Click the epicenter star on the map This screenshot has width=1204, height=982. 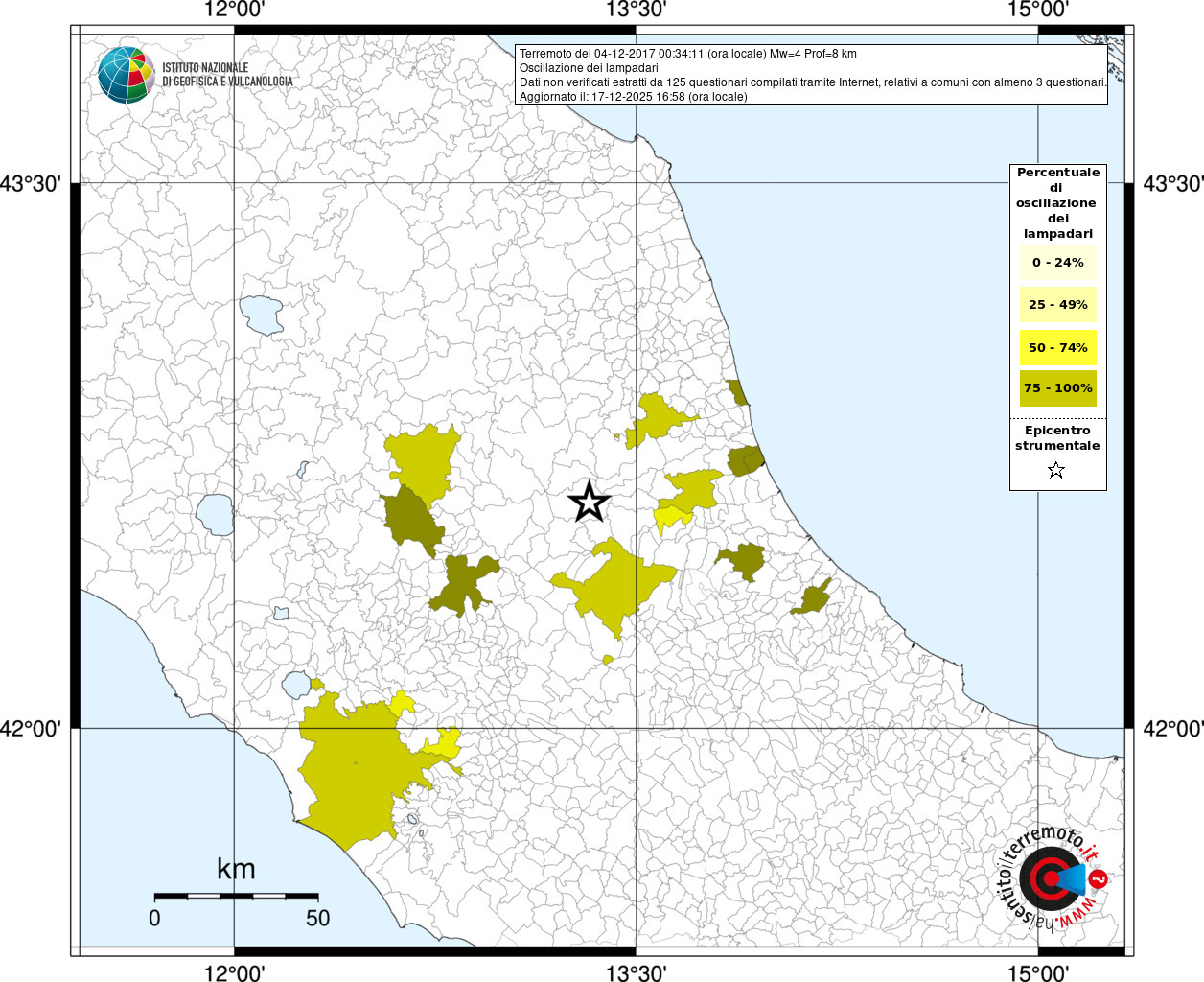(590, 502)
